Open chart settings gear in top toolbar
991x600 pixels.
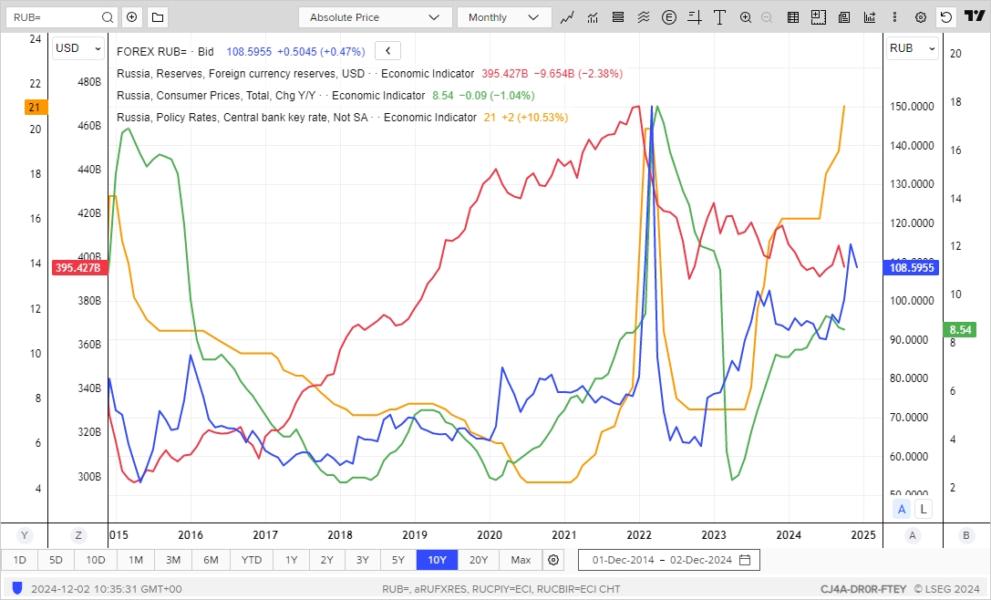click(921, 17)
